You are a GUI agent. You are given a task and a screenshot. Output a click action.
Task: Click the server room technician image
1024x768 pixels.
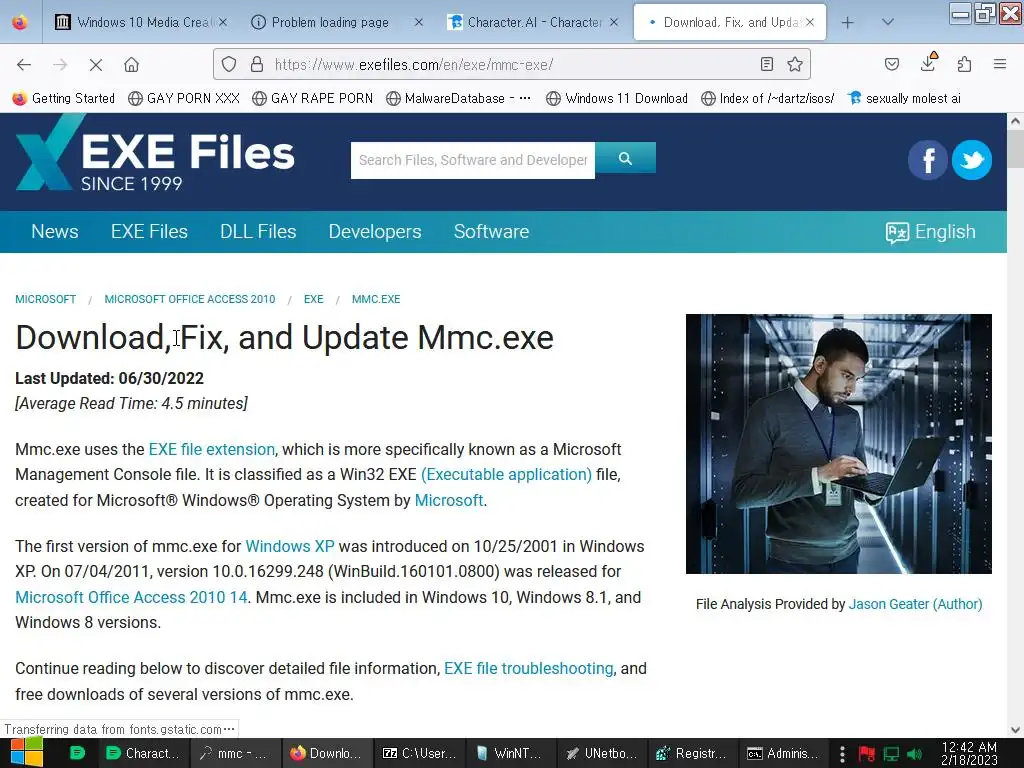click(839, 444)
